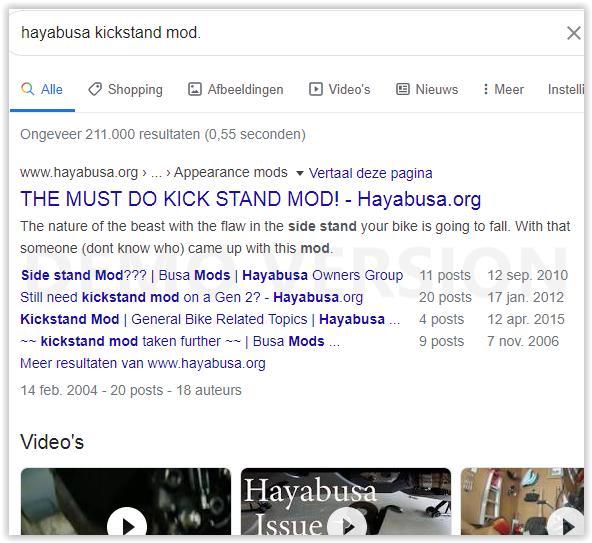The height and width of the screenshot is (543, 592).
Task: Click the '12 apr. 2015' date
Action: pos(526,319)
